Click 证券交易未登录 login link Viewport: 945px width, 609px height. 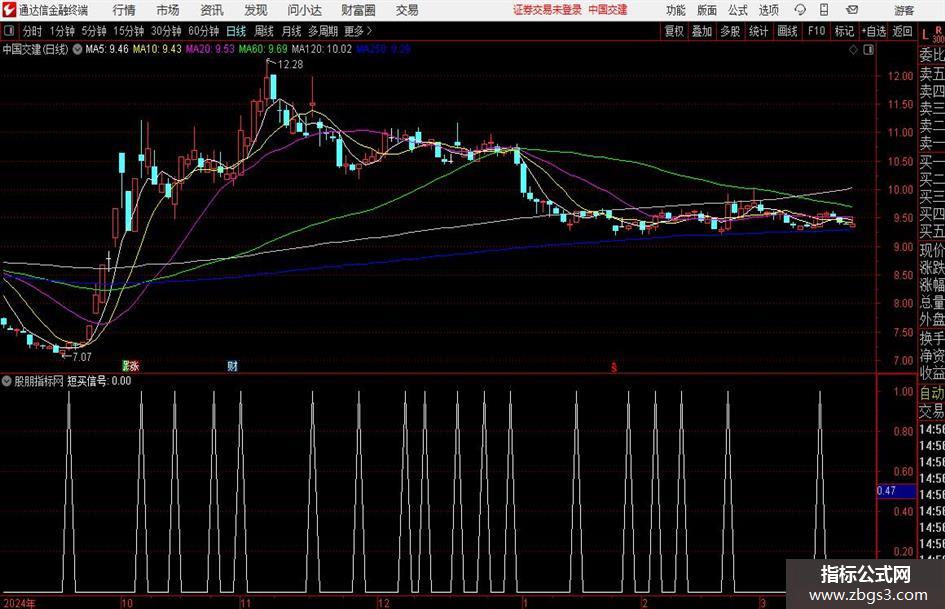(547, 10)
